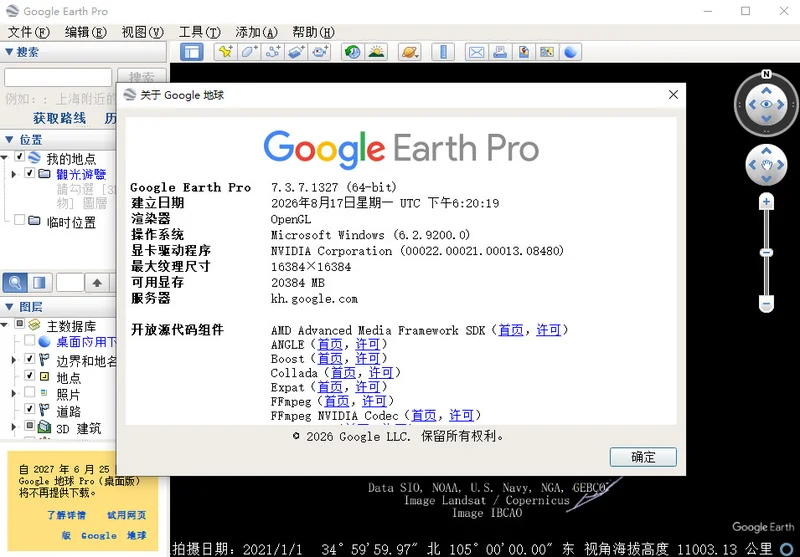Add a placemark with the pushpin icon

tap(225, 52)
